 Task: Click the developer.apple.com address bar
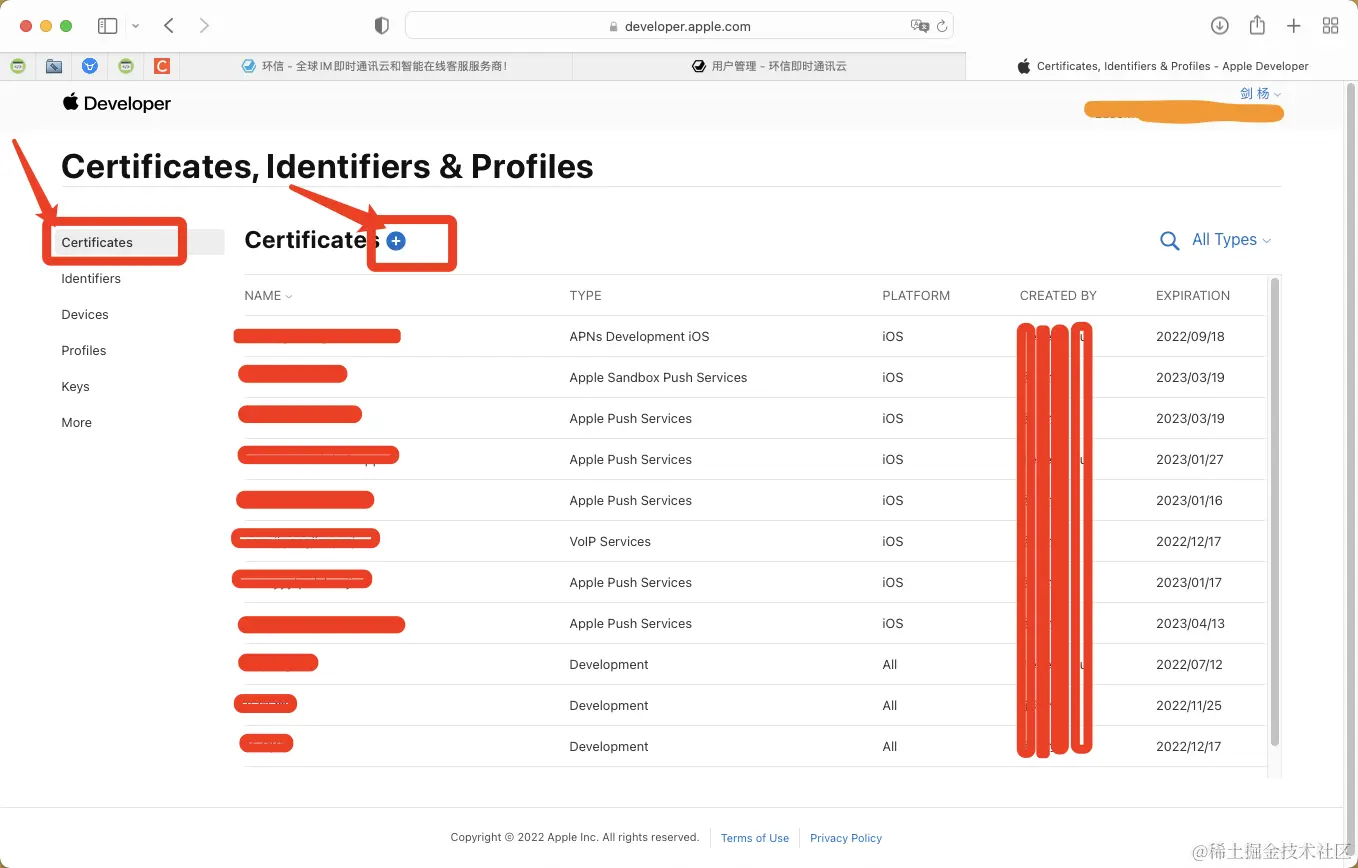679,26
